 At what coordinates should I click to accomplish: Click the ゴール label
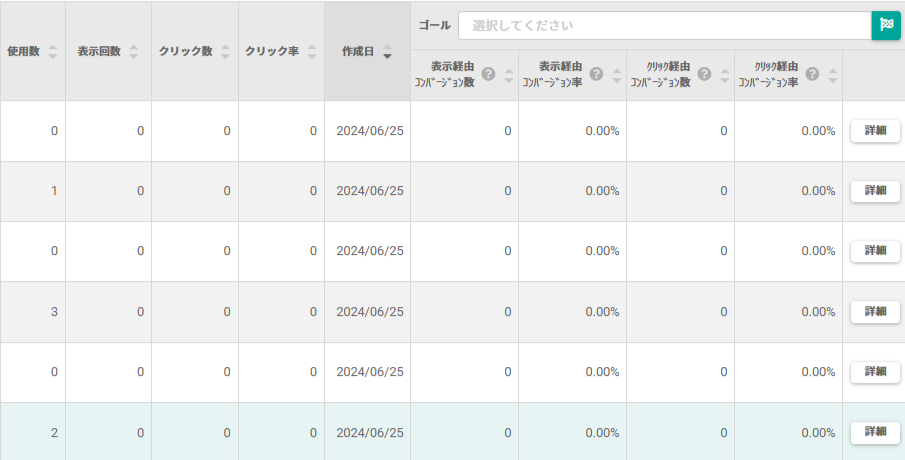point(434,25)
